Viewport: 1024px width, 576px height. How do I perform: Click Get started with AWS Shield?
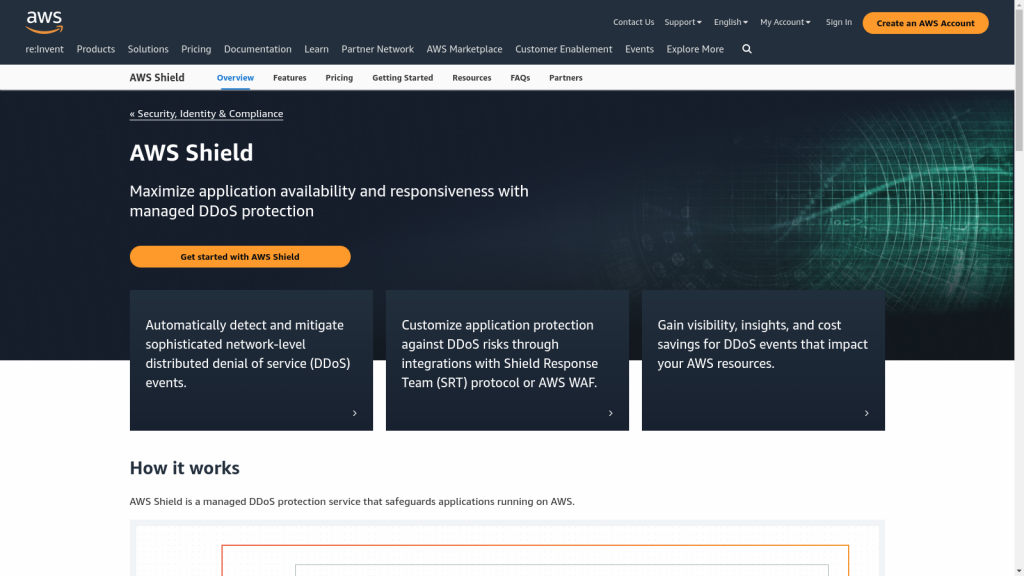coord(240,256)
